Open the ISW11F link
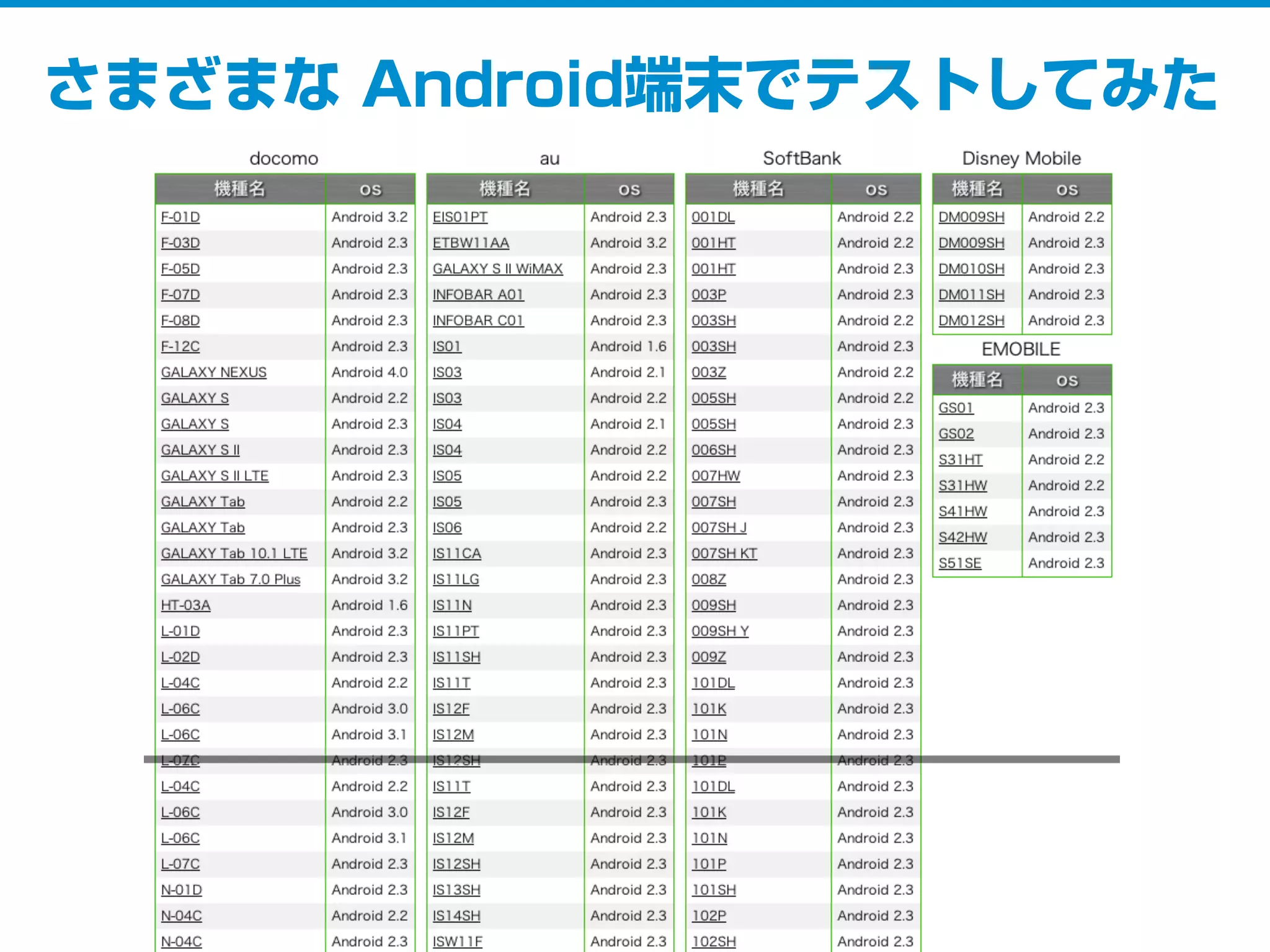The height and width of the screenshot is (952, 1270). 457,942
